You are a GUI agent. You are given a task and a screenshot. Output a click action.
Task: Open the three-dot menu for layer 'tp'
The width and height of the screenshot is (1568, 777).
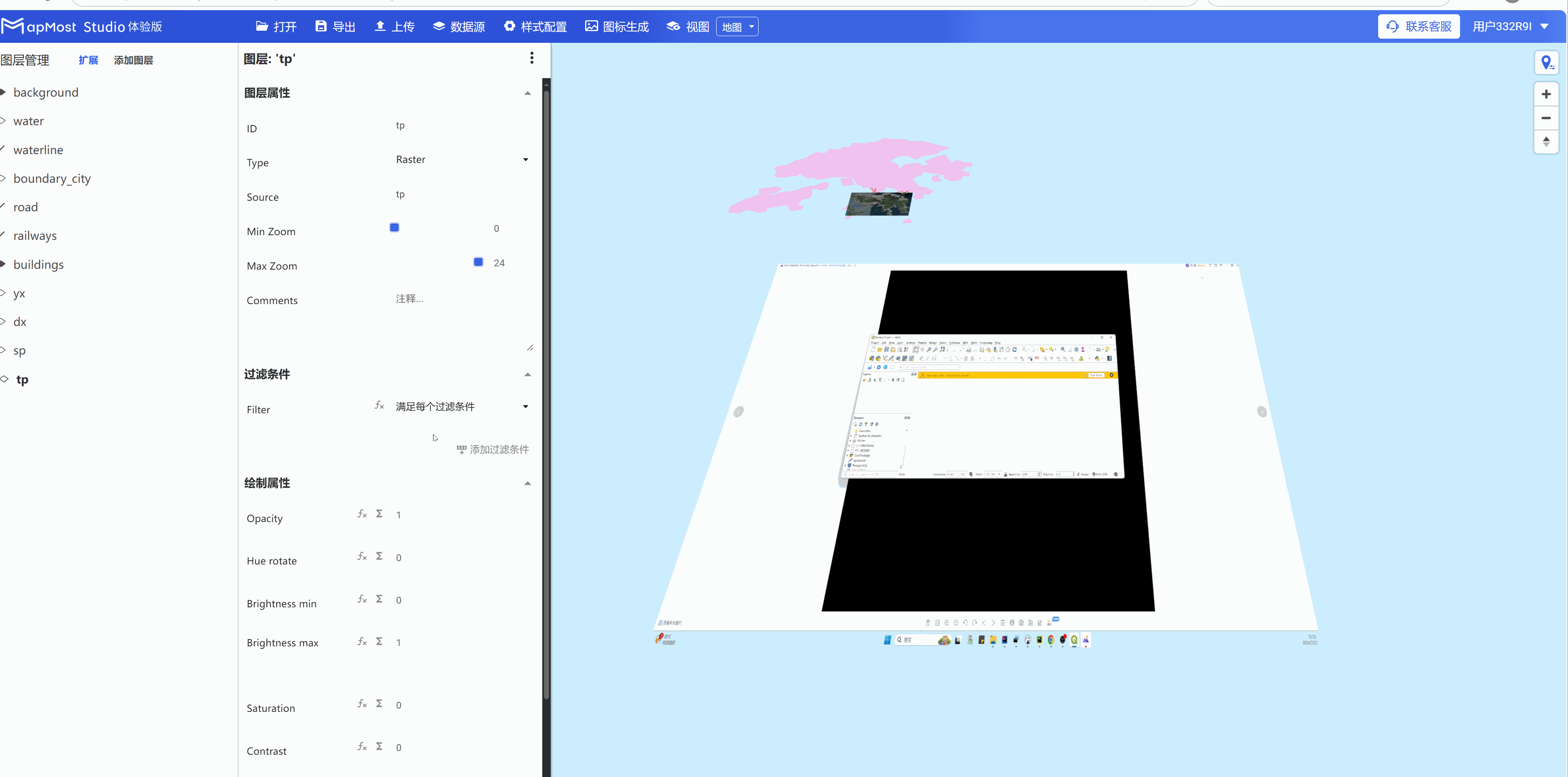click(531, 58)
